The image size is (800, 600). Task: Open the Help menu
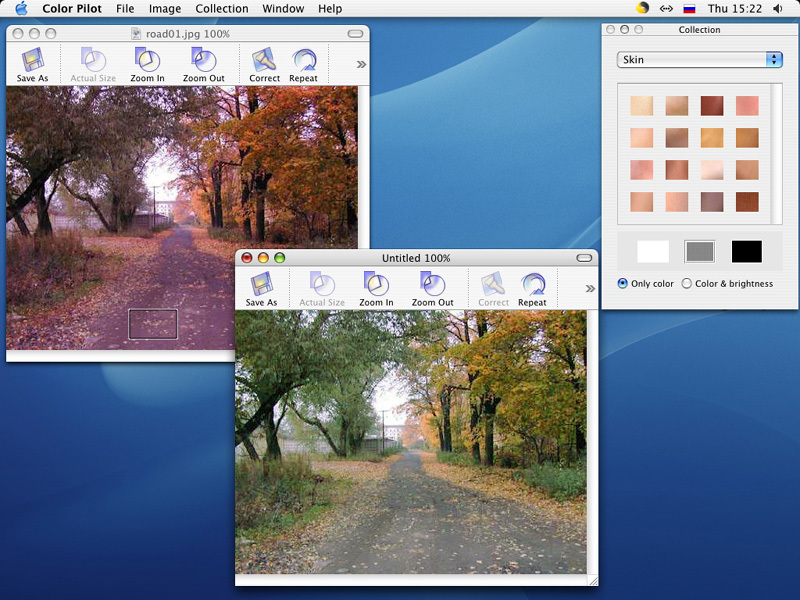coord(330,9)
